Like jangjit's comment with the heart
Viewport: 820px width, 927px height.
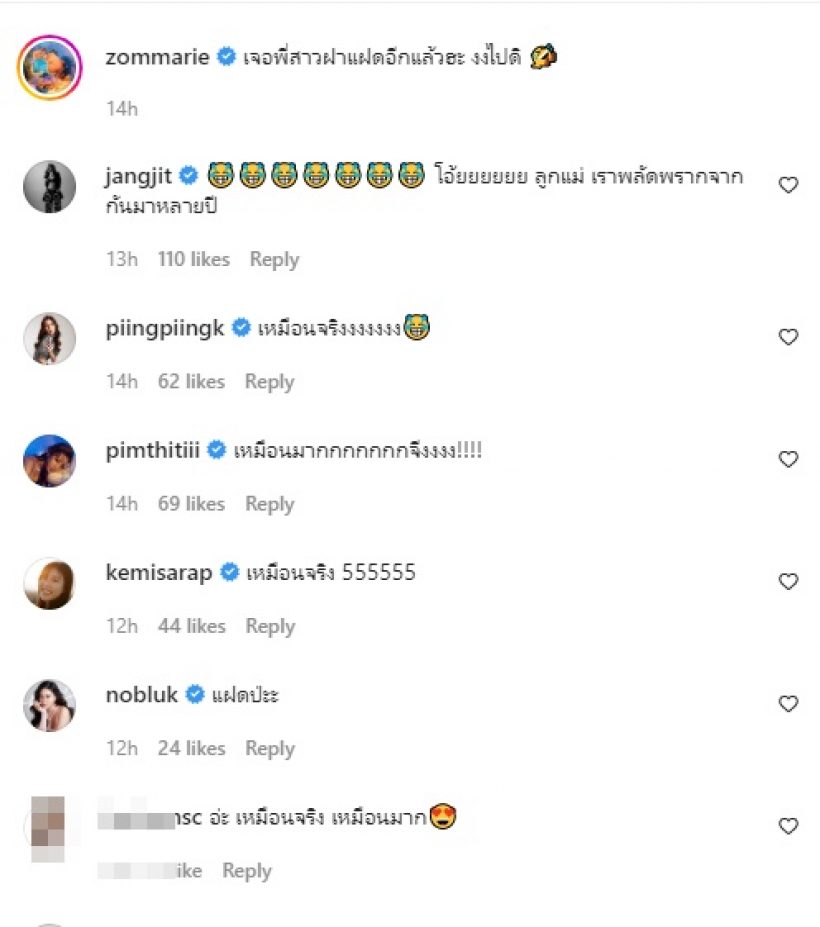[788, 185]
